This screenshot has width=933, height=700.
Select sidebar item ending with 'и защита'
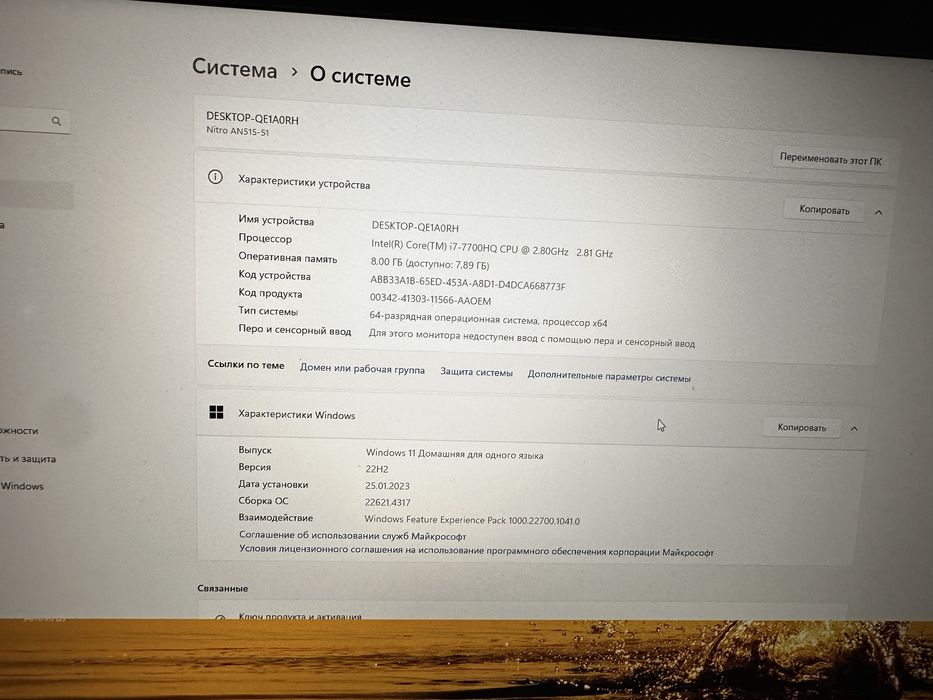pos(28,459)
